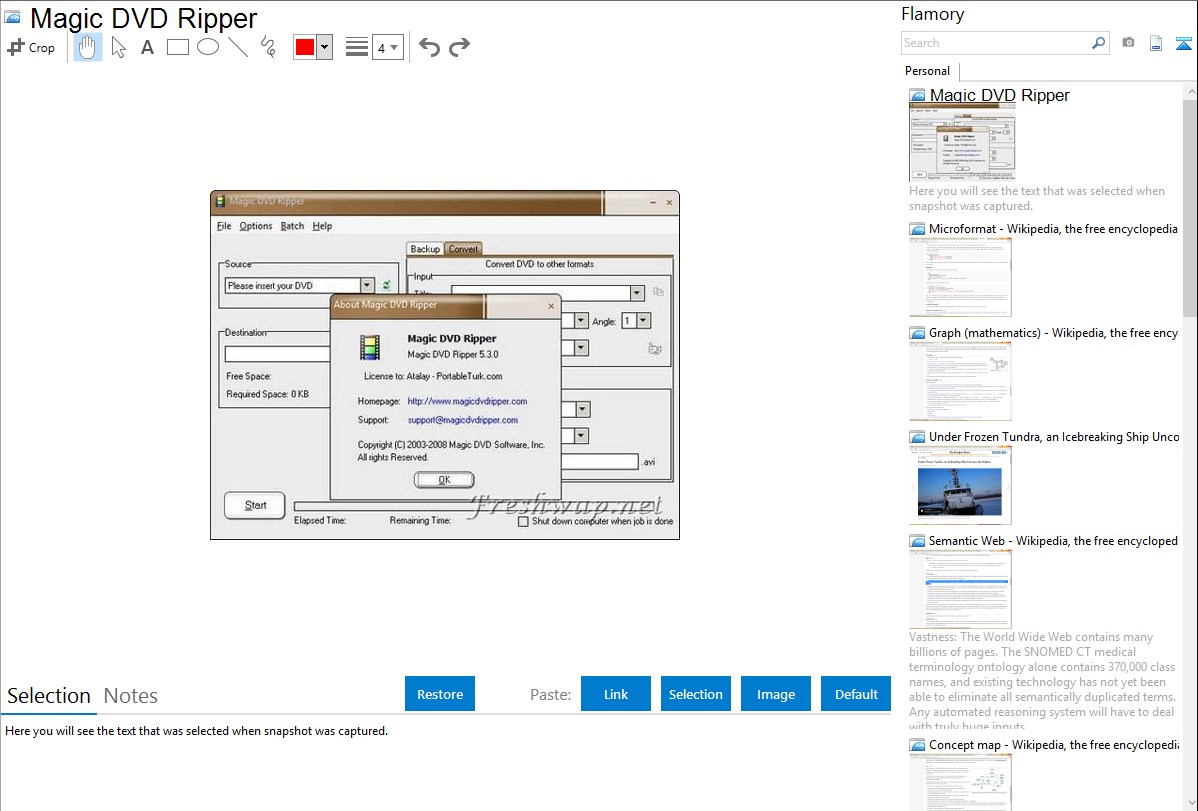Click the camera capture icon
Viewport: 1198px width, 811px height.
pos(1128,43)
